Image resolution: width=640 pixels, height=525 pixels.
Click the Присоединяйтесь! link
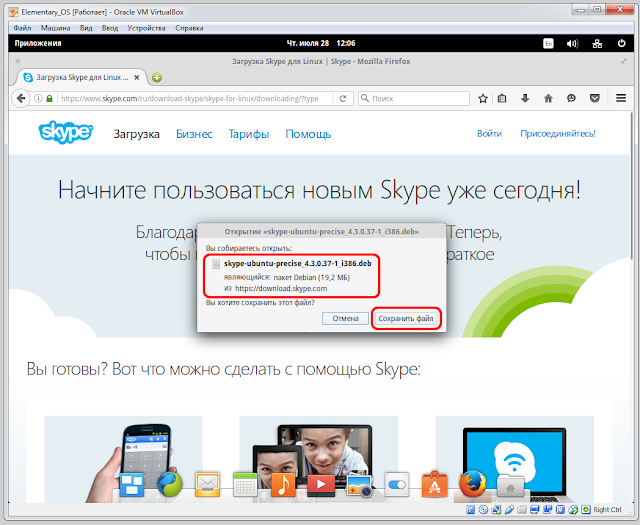558,133
